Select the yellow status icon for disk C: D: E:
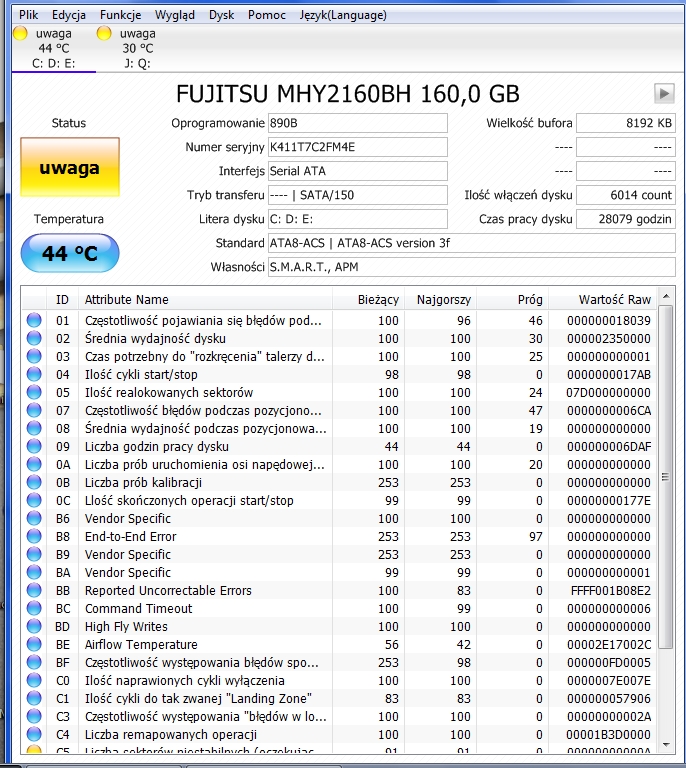686x768 pixels. pos(21,33)
